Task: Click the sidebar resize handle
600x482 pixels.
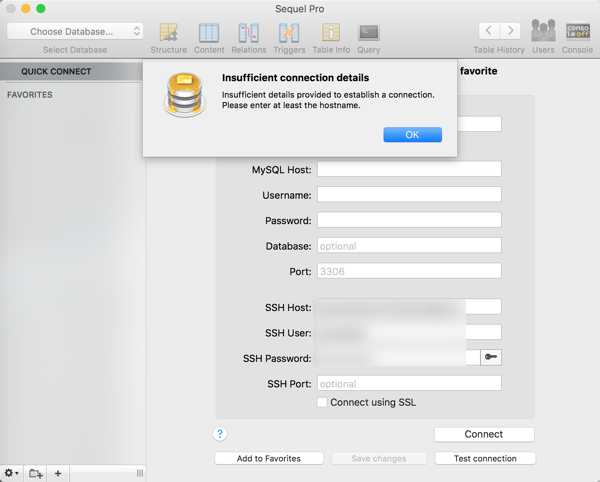Action: (140, 473)
